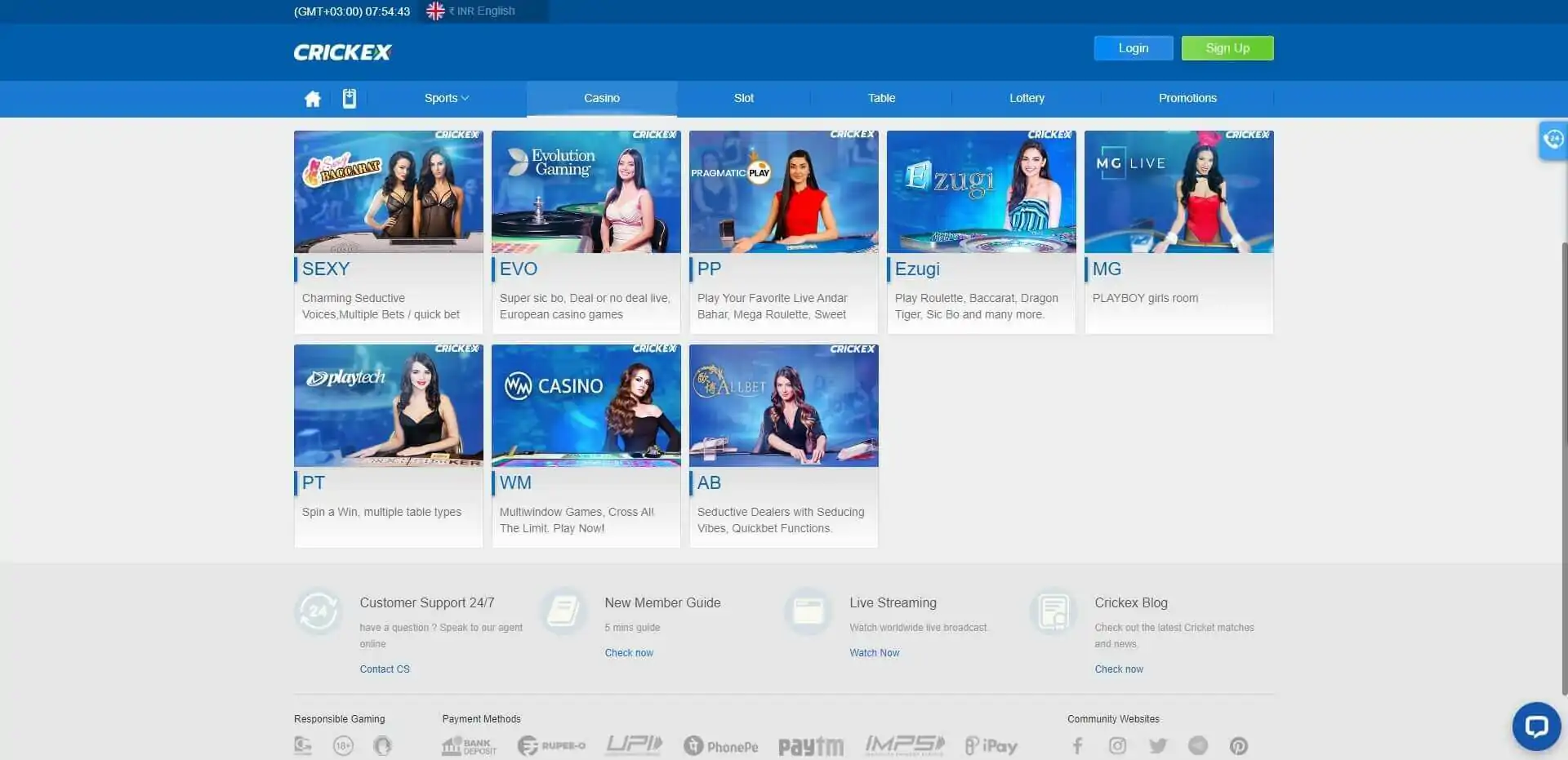Go to the Promotions tab
Image resolution: width=1568 pixels, height=760 pixels.
[1187, 98]
